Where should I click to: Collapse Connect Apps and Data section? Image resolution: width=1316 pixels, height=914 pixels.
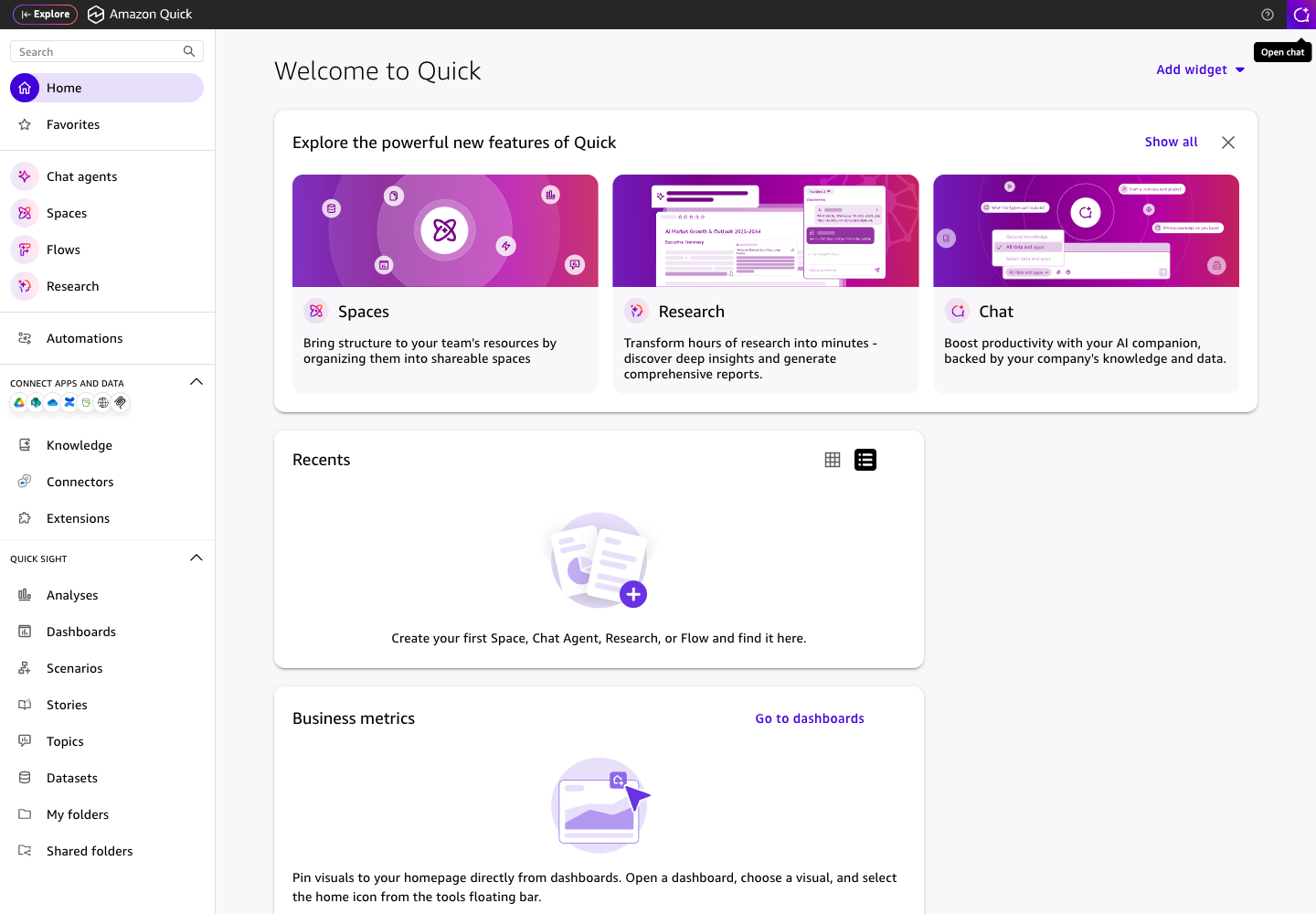click(196, 382)
